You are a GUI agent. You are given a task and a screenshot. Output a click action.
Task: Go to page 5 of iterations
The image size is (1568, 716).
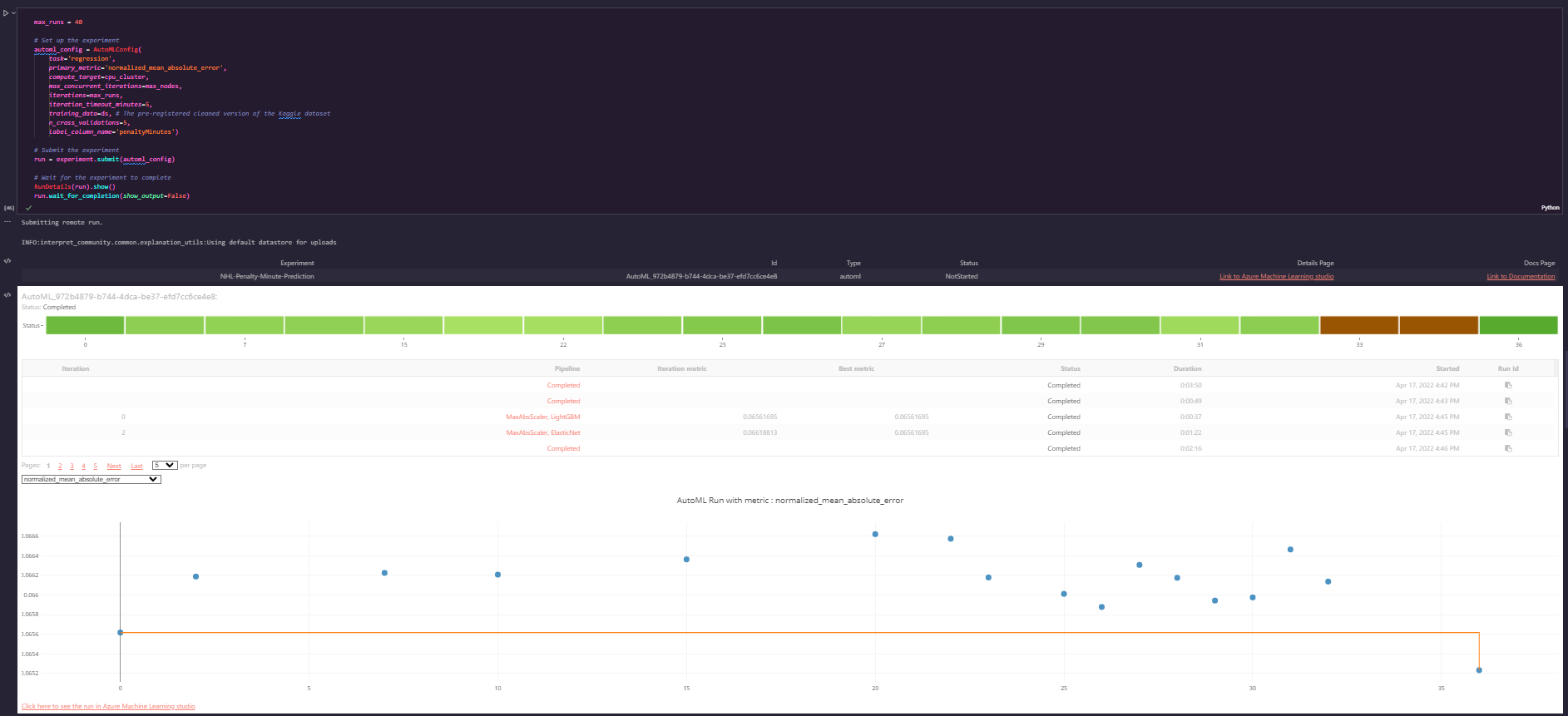[95, 466]
